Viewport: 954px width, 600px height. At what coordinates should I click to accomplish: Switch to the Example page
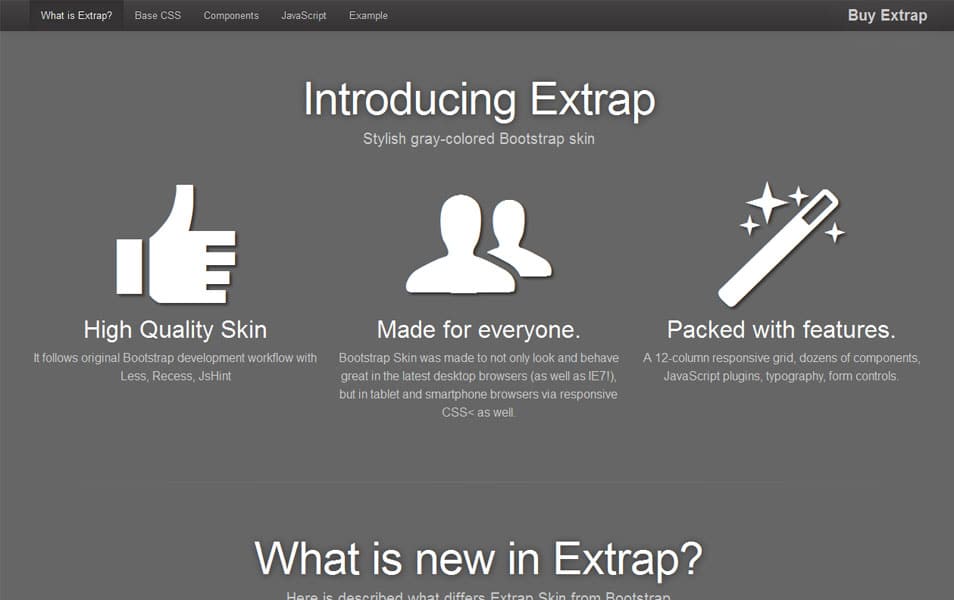pyautogui.click(x=367, y=15)
